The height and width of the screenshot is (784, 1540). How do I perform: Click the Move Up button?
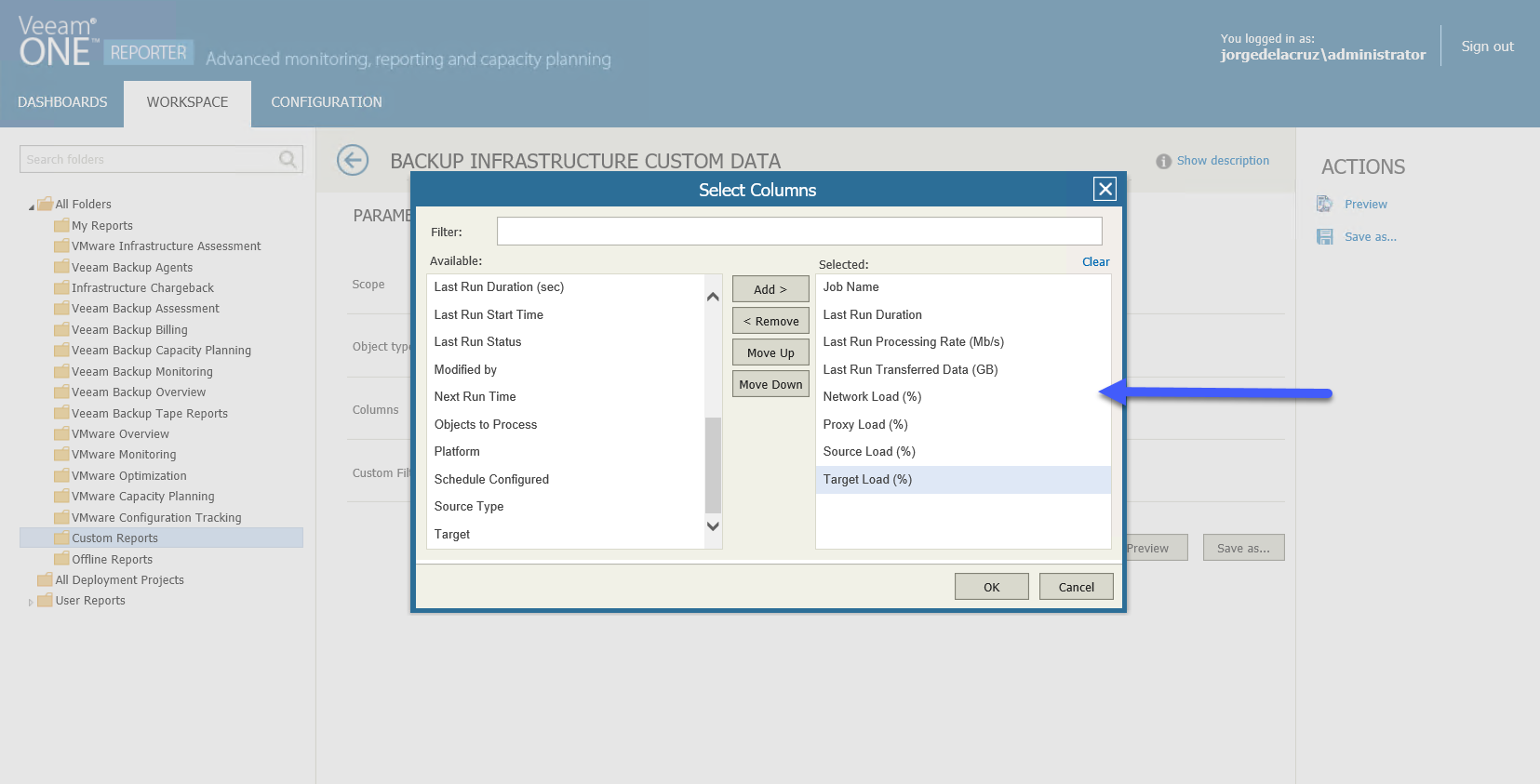(770, 352)
